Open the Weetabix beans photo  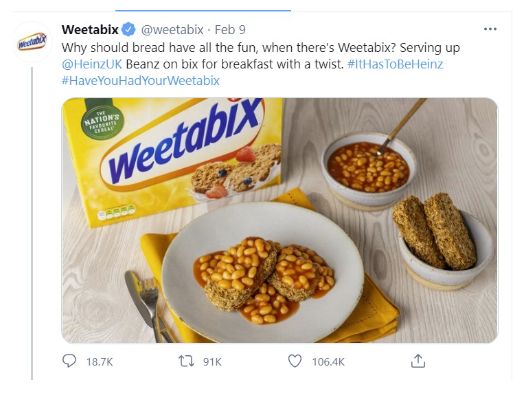pos(279,220)
